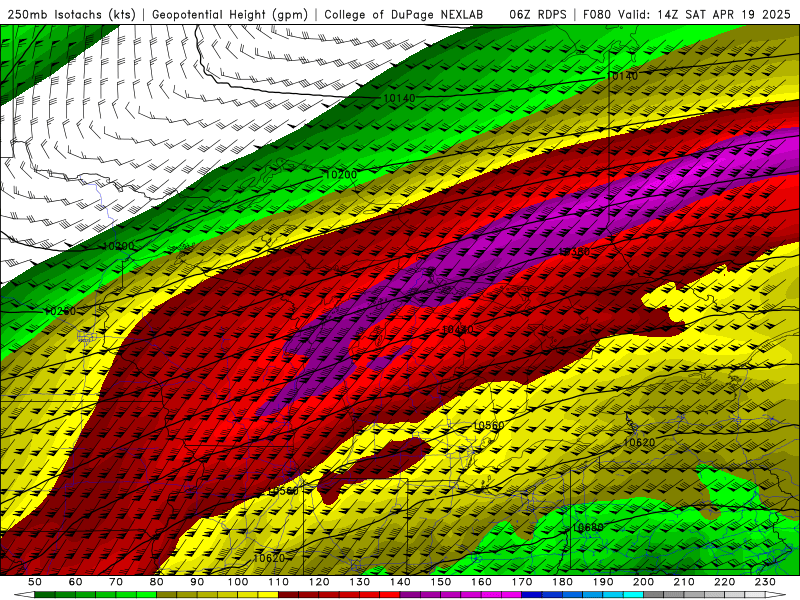The image size is (800, 600).
Task: Click the 130 value on the color scale
Action: click(359, 582)
